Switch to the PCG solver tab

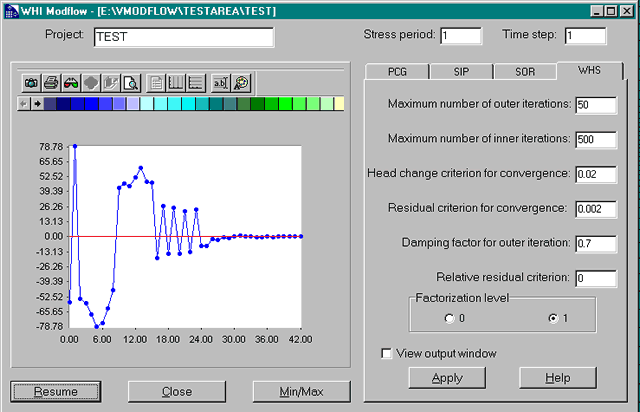pos(397,72)
